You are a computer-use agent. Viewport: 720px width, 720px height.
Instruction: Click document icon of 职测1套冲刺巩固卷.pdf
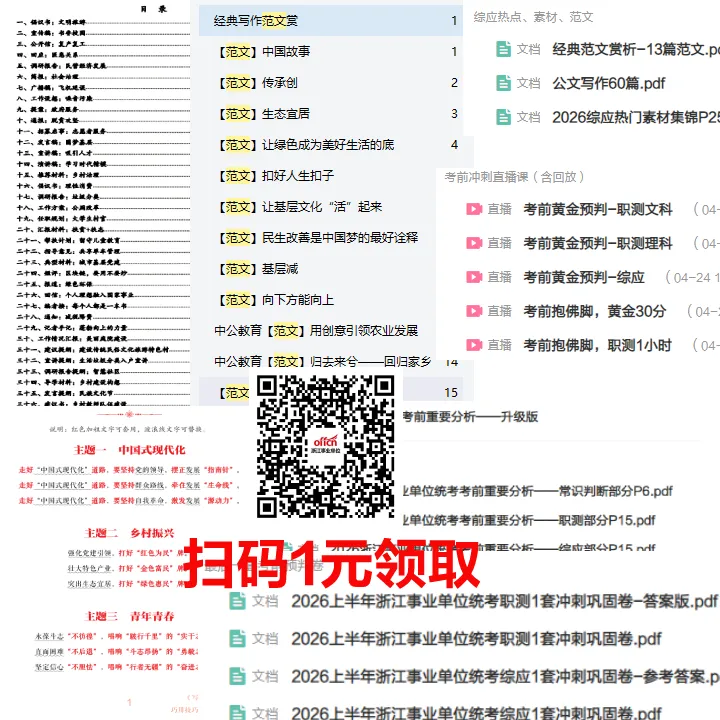pos(237,639)
